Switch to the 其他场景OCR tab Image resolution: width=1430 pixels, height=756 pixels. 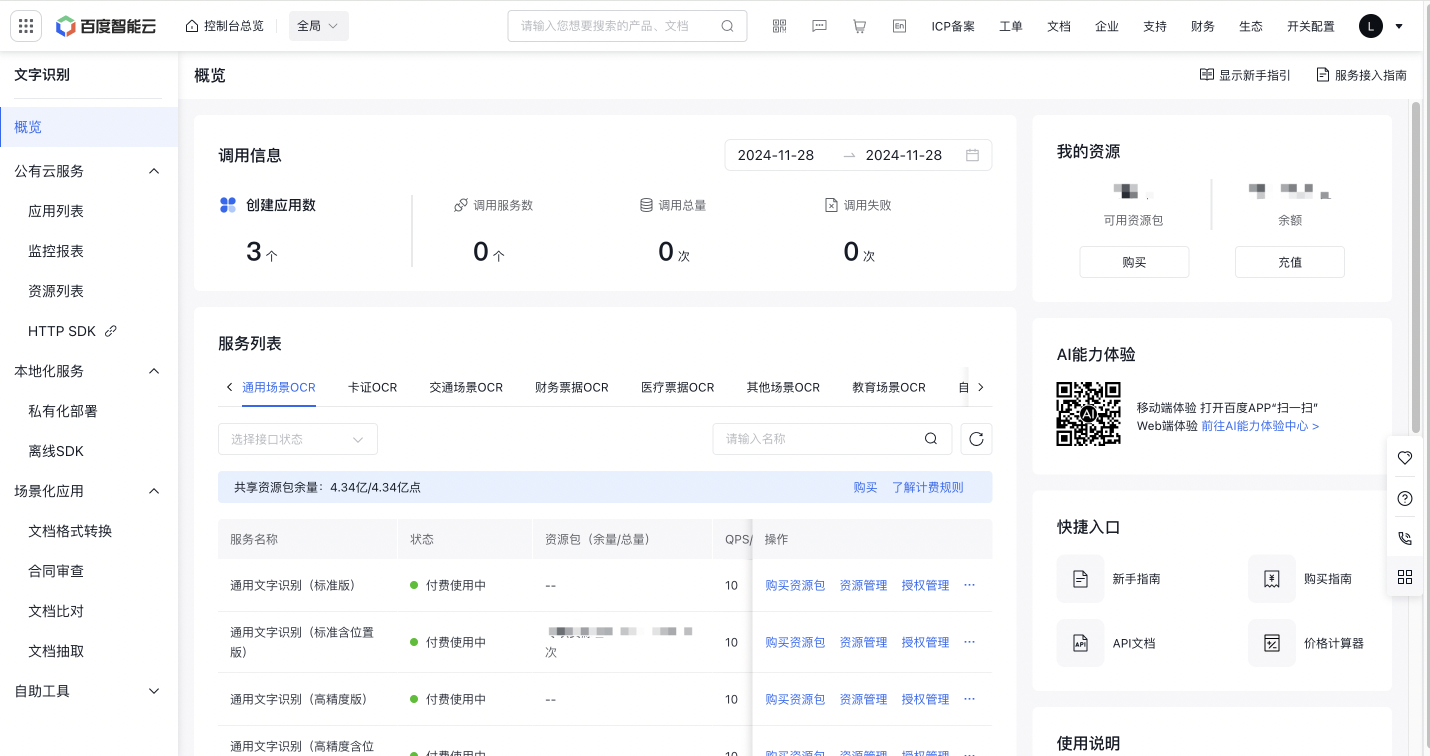[x=783, y=387]
